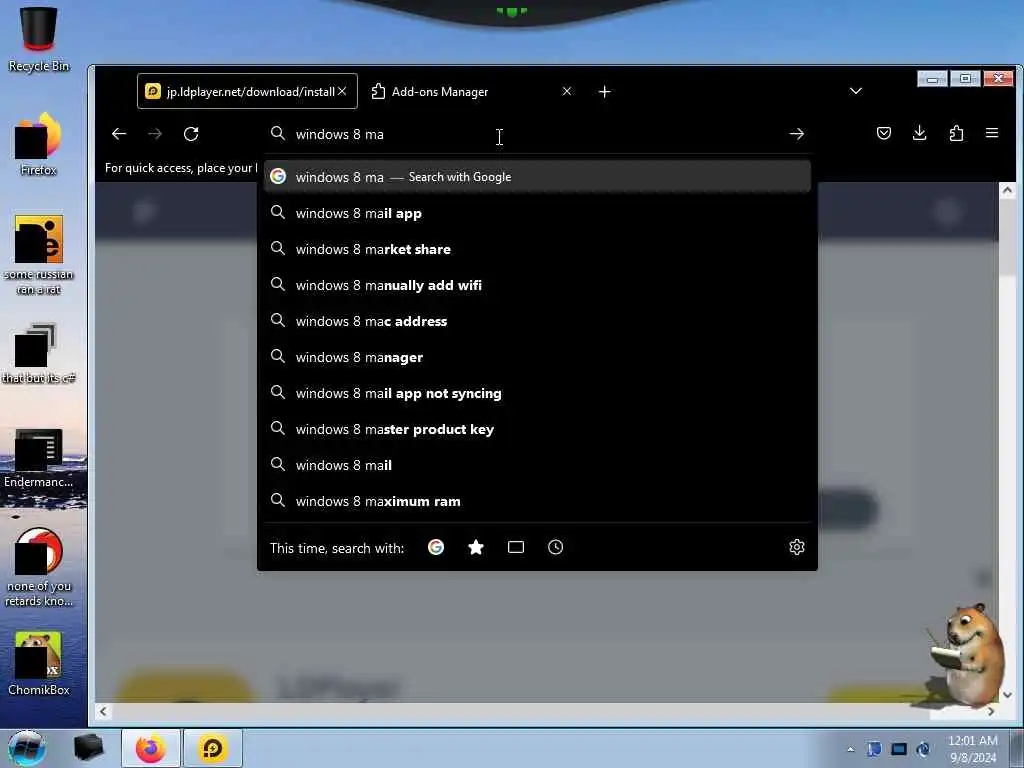Image resolution: width=1024 pixels, height=768 pixels.
Task: Expand the list all tabs chevron
Action: [x=856, y=91]
